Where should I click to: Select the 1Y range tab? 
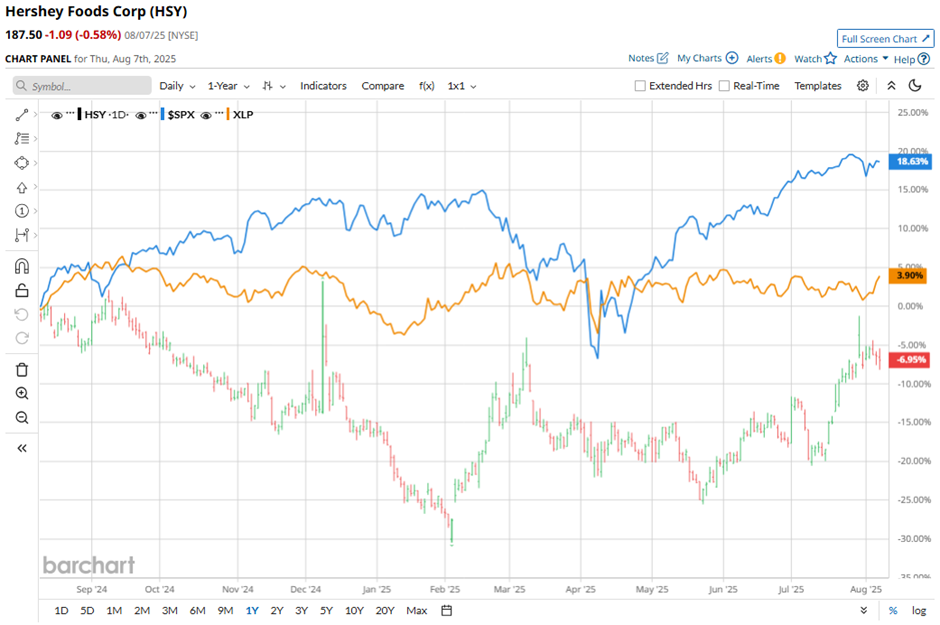[x=252, y=611]
